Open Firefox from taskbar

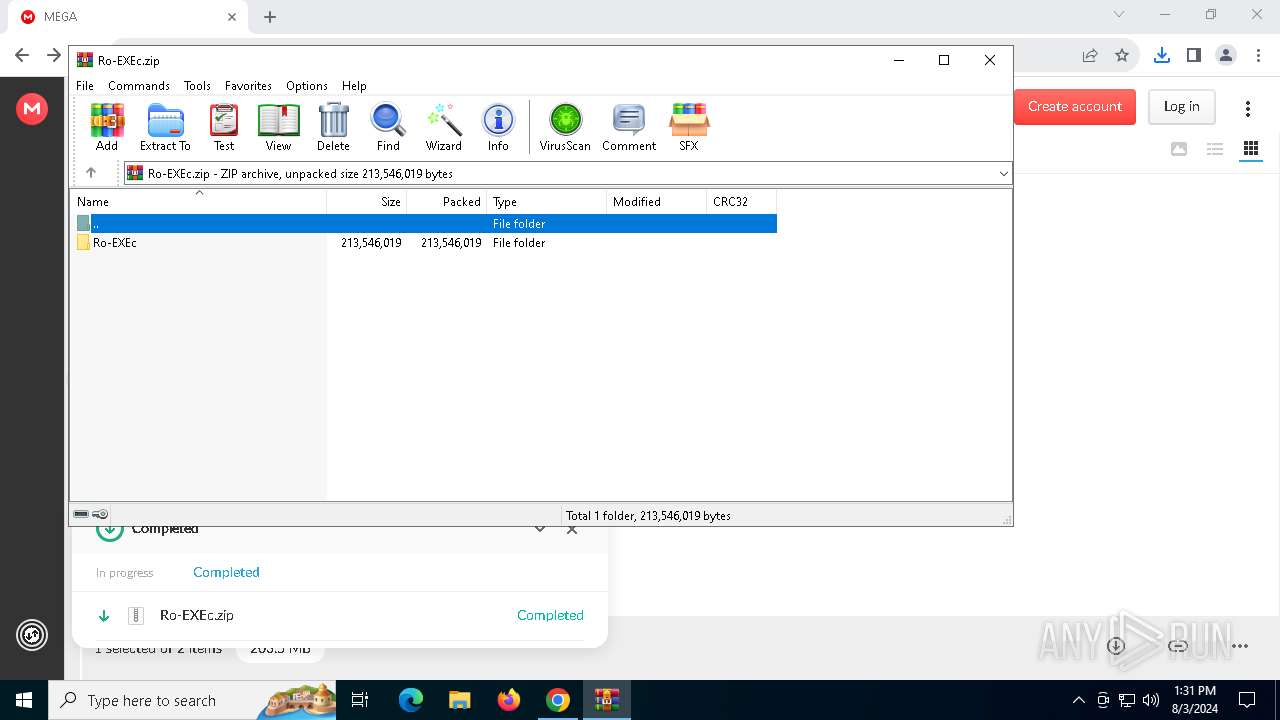509,700
